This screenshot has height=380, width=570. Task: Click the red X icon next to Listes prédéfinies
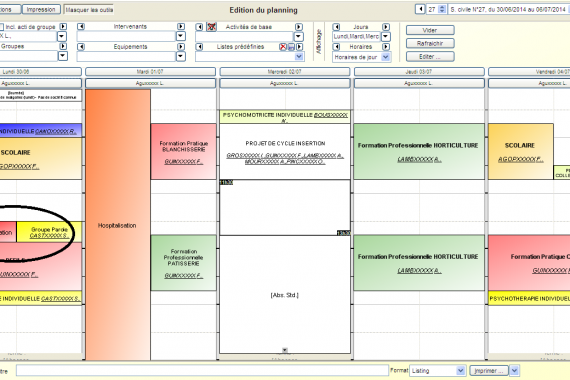(283, 47)
